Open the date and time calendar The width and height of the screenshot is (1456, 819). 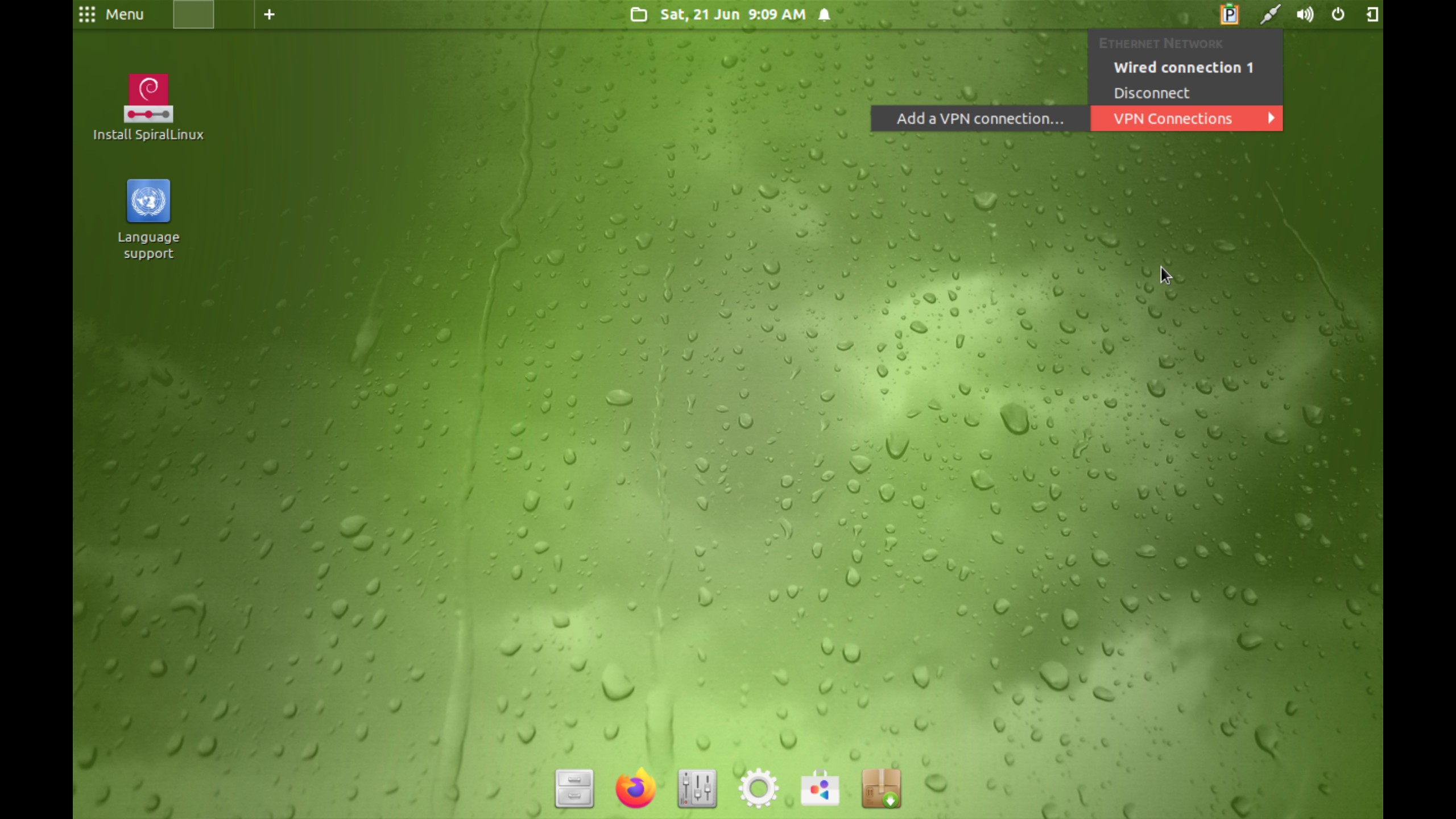pos(732,14)
